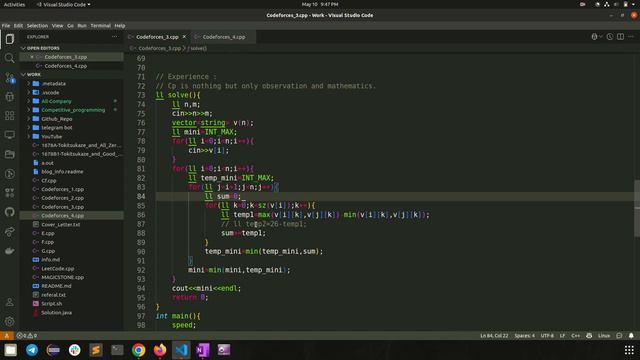Open the notifications bell in status bar
This screenshot has height=360, width=640.
(631, 336)
